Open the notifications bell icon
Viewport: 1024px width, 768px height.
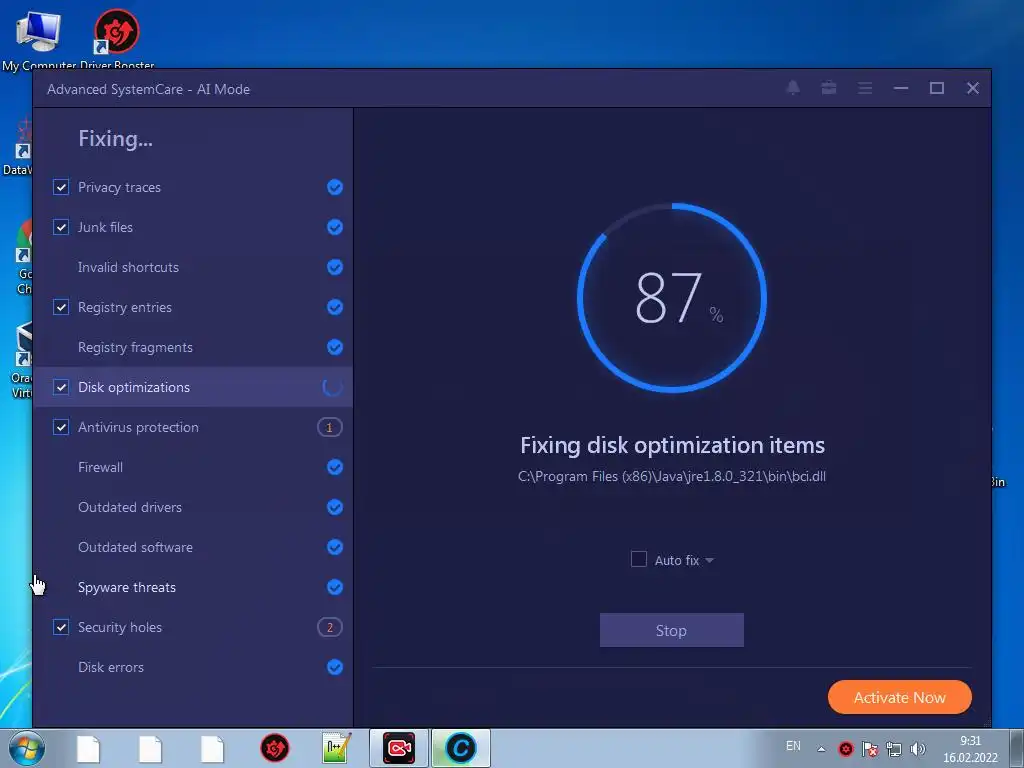793,88
